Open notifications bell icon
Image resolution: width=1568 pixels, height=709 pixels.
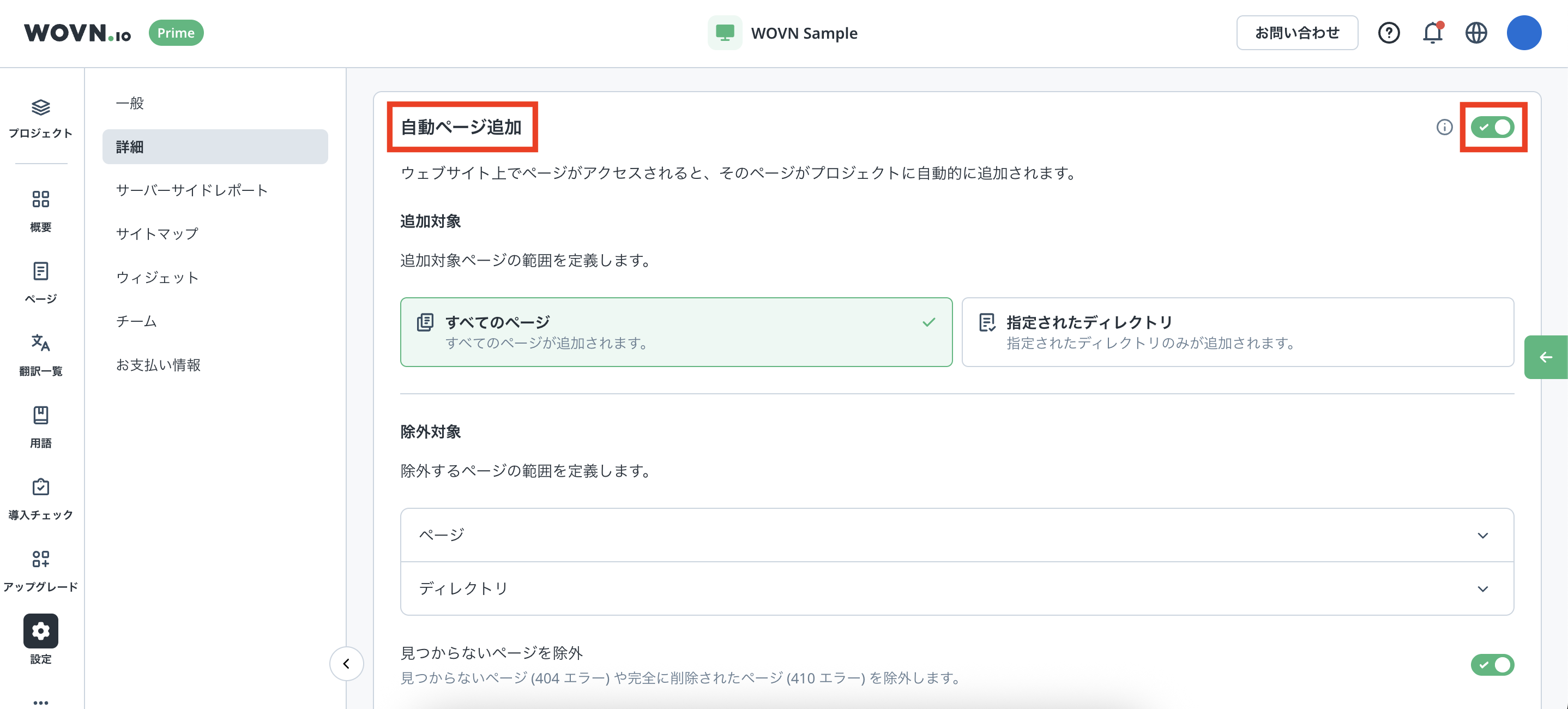tap(1432, 33)
